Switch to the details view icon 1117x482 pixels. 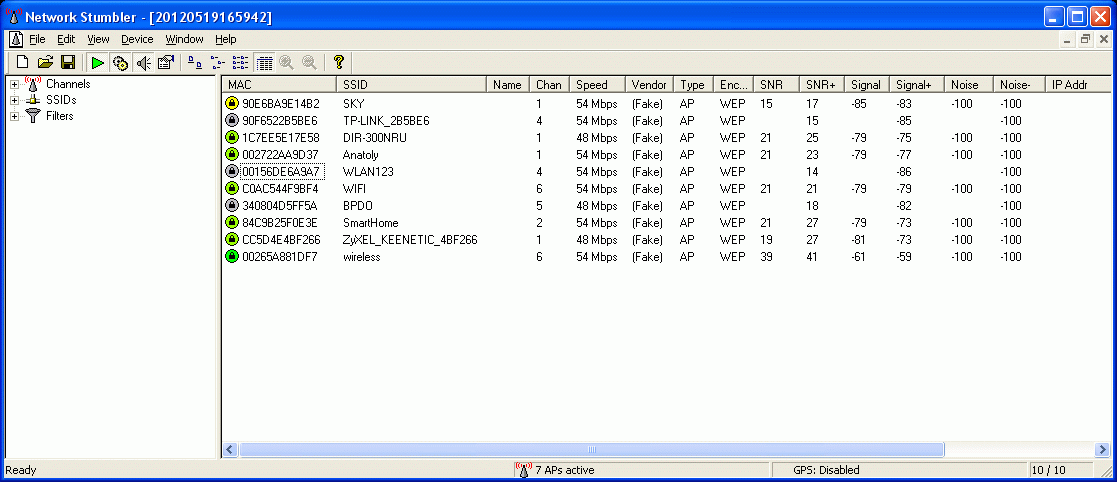pos(264,63)
